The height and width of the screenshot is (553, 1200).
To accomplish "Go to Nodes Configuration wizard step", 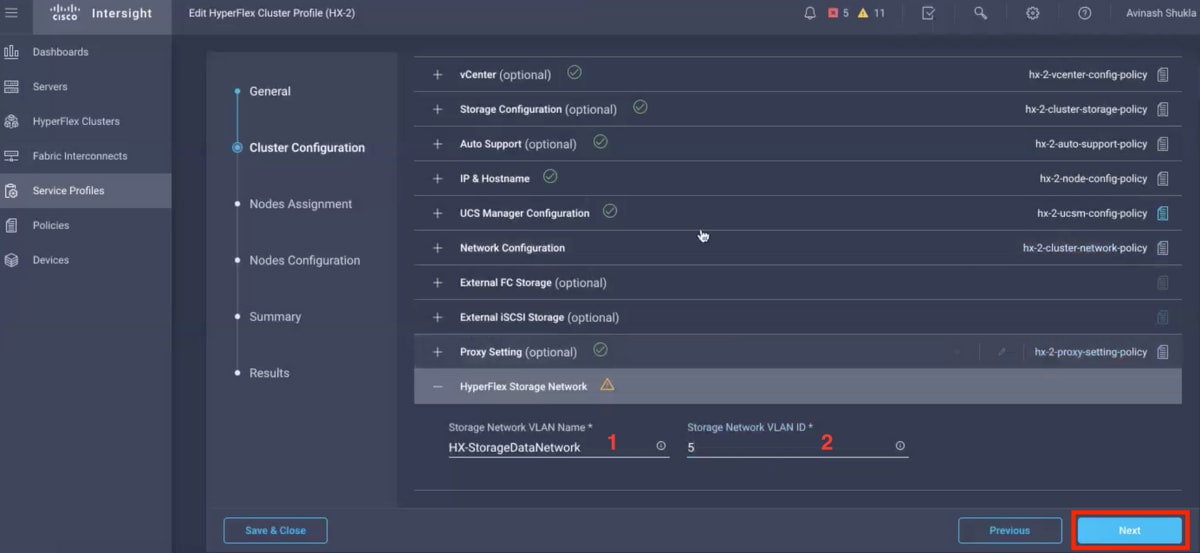I will [x=305, y=260].
